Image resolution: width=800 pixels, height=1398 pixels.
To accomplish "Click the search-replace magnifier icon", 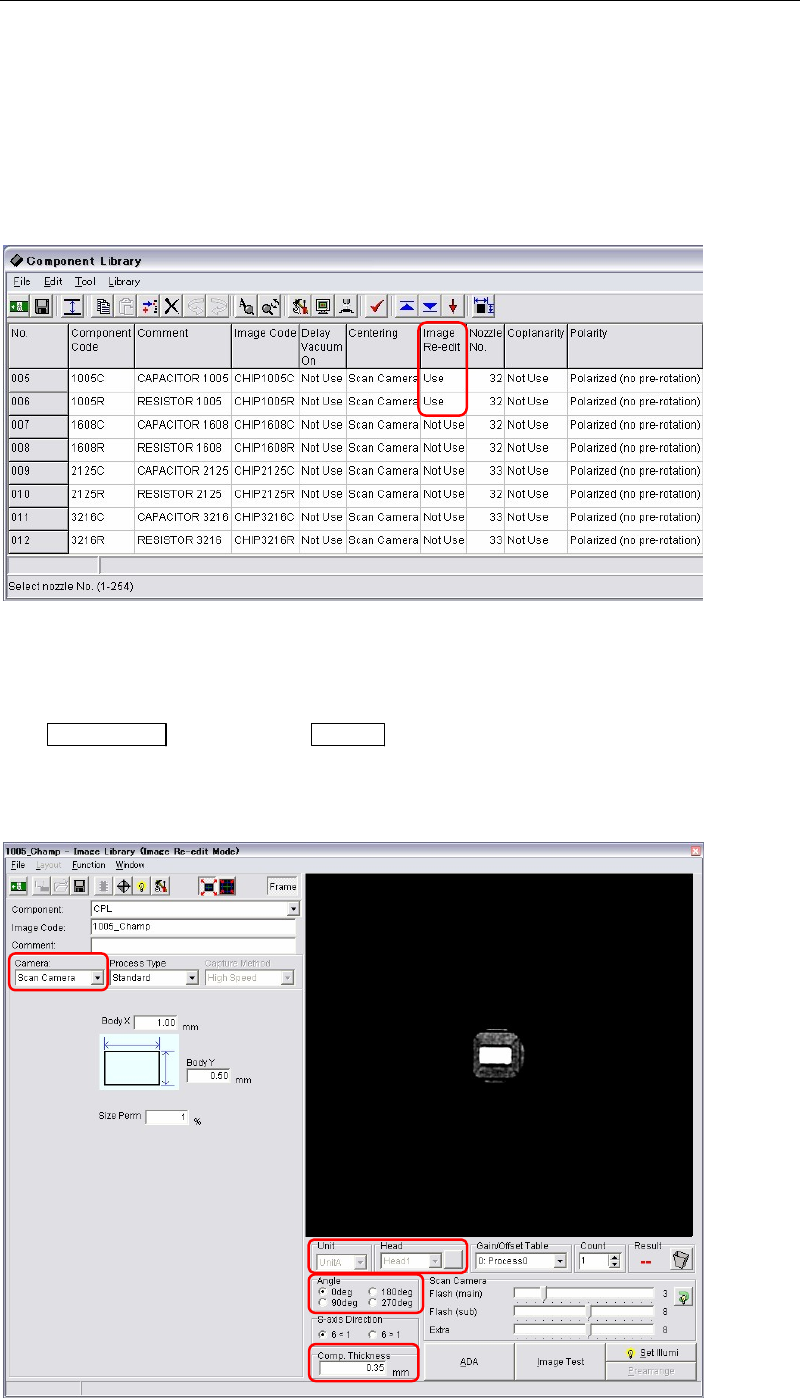I will (x=268, y=307).
